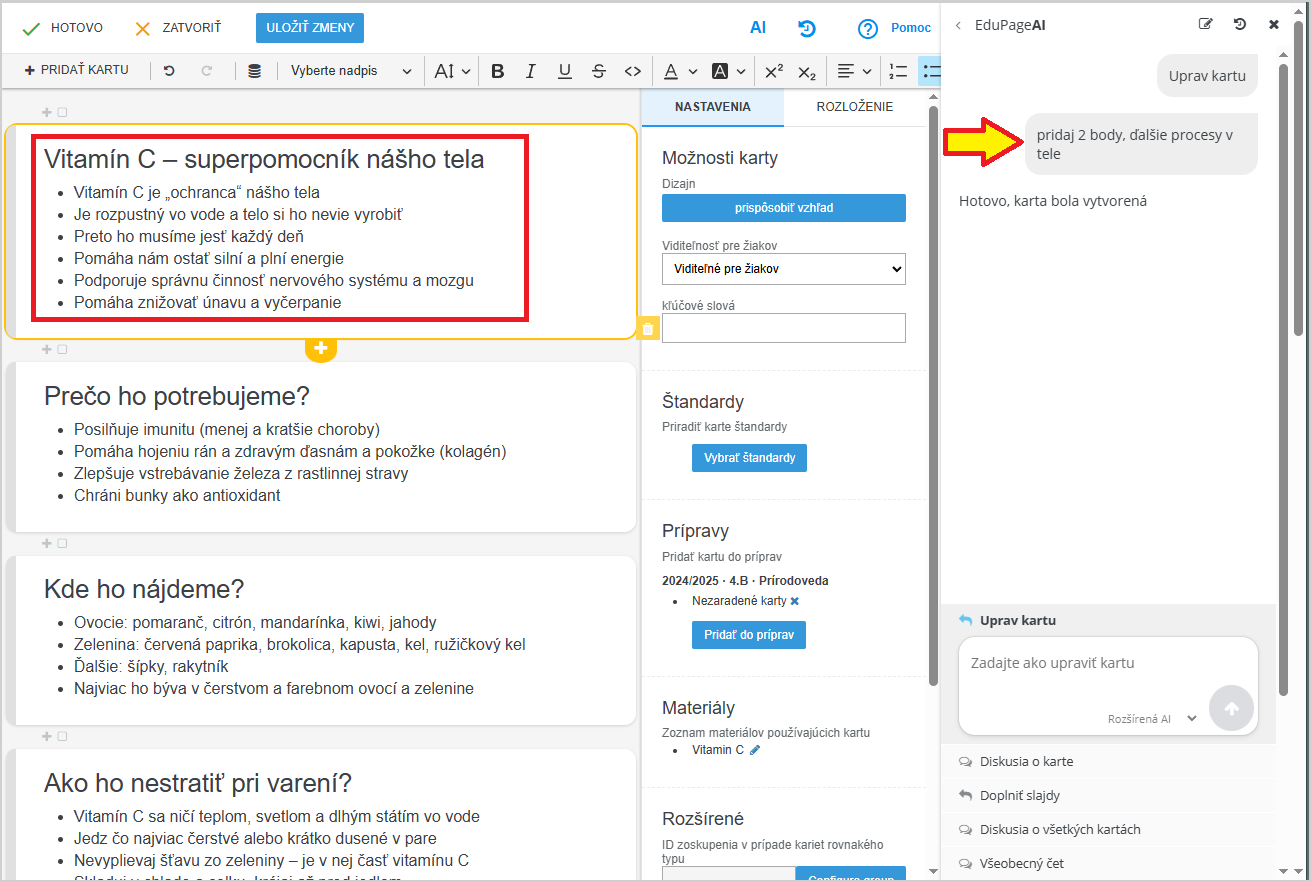This screenshot has width=1311, height=882.
Task: Expand 'Viditeľné pre žiakov' visibility dropdown
Action: pos(783,268)
